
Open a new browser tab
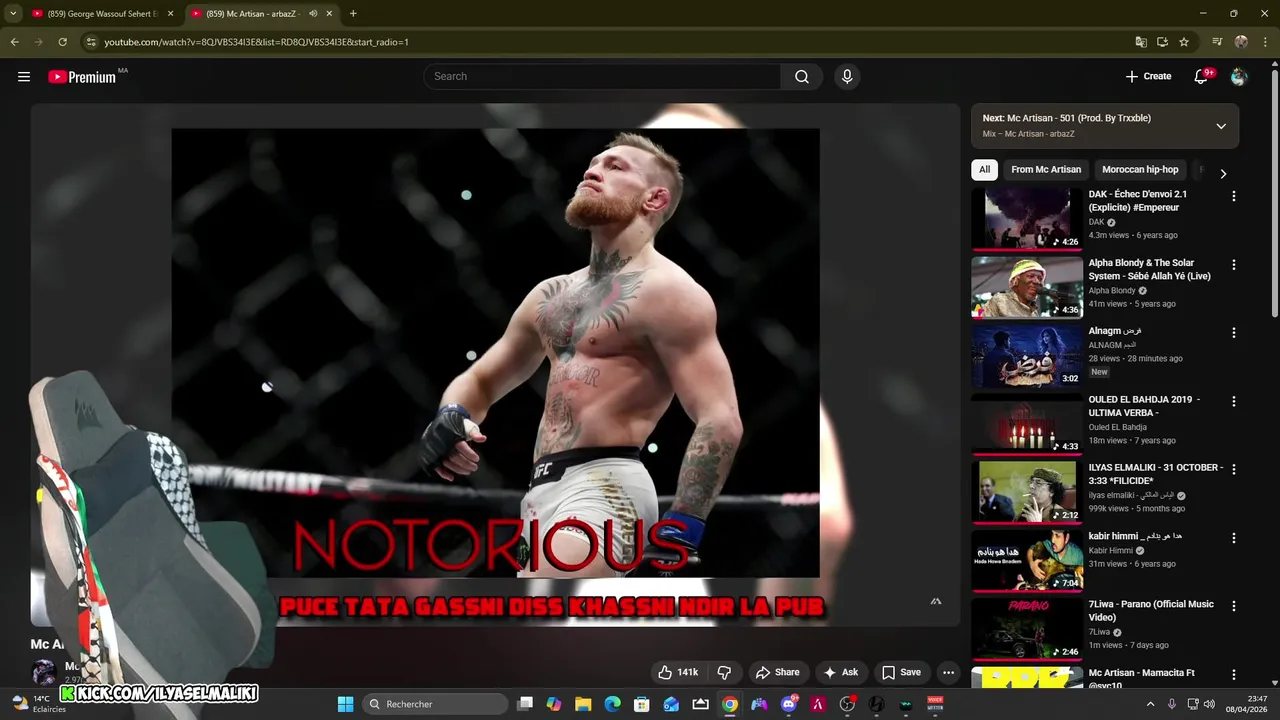pyautogui.click(x=353, y=14)
